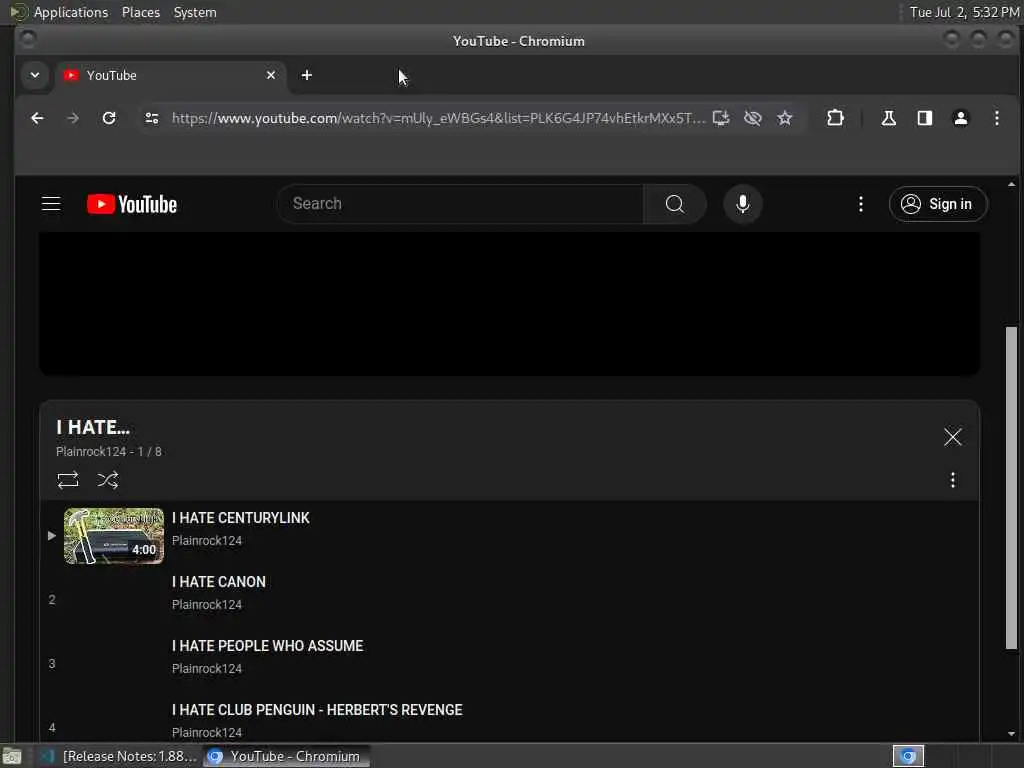View site information icon in the address bar
The image size is (1024, 768).
(x=152, y=118)
